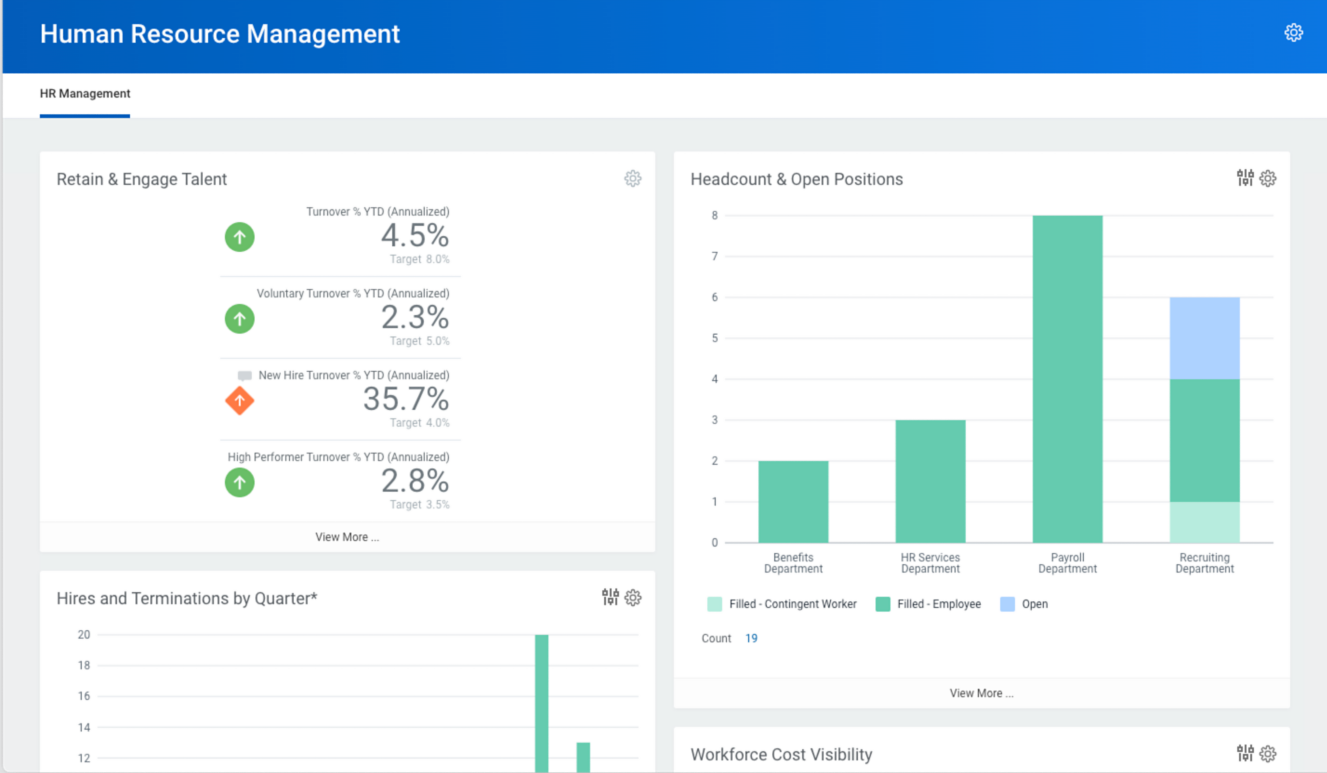Click the Voluntary Turnover % YTD (Annualized) label
This screenshot has width=1327, height=773.
pos(353,294)
